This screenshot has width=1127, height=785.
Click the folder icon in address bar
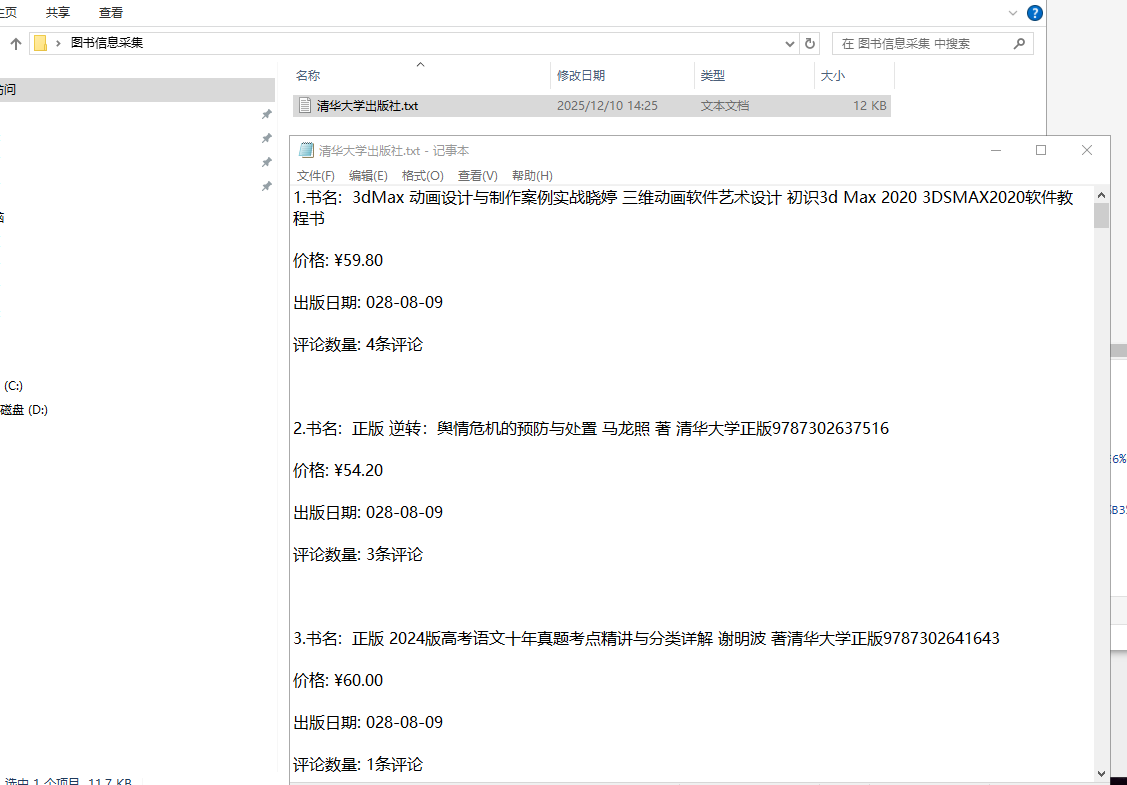tap(40, 43)
